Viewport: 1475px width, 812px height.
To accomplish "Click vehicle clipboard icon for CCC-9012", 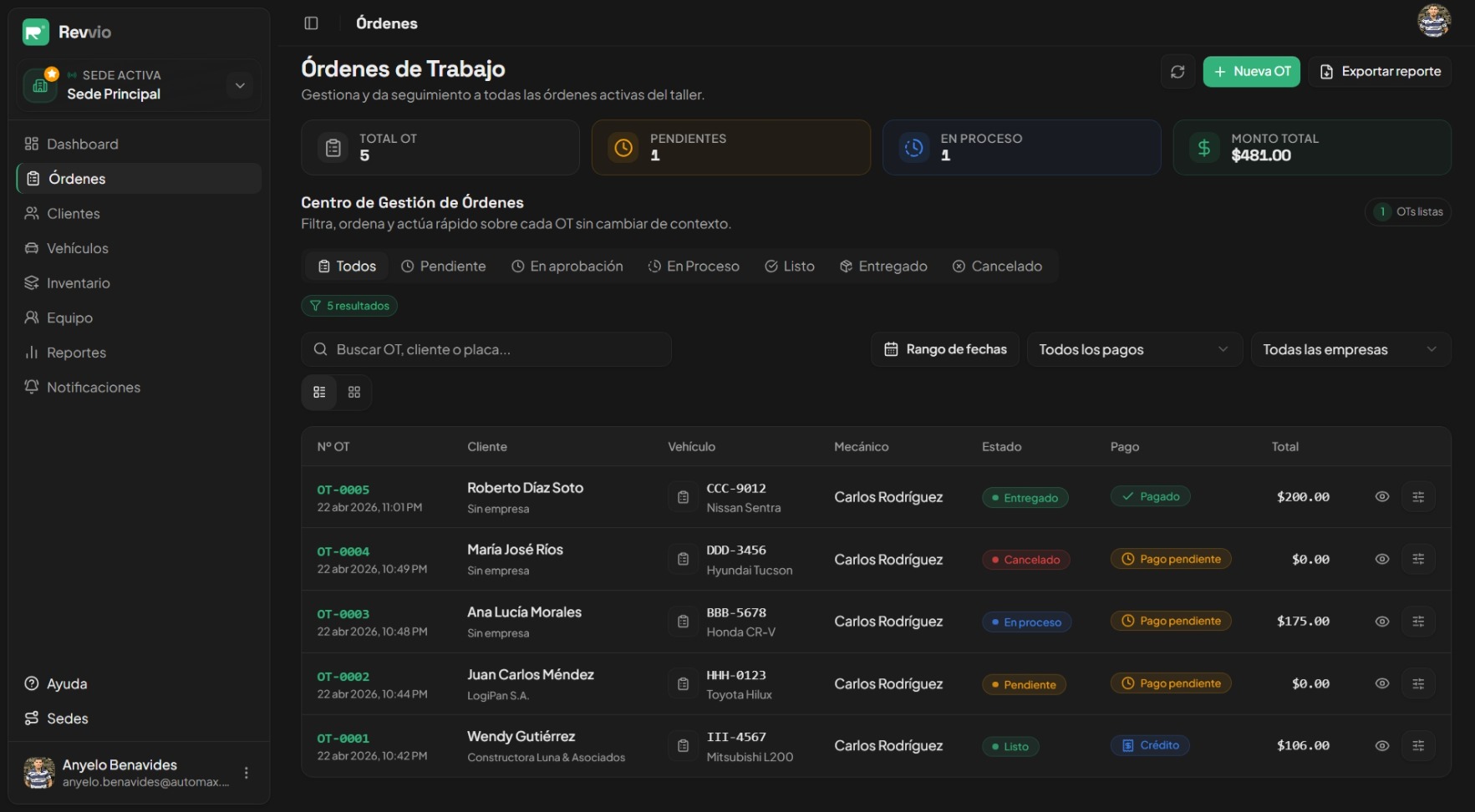I will click(x=683, y=497).
